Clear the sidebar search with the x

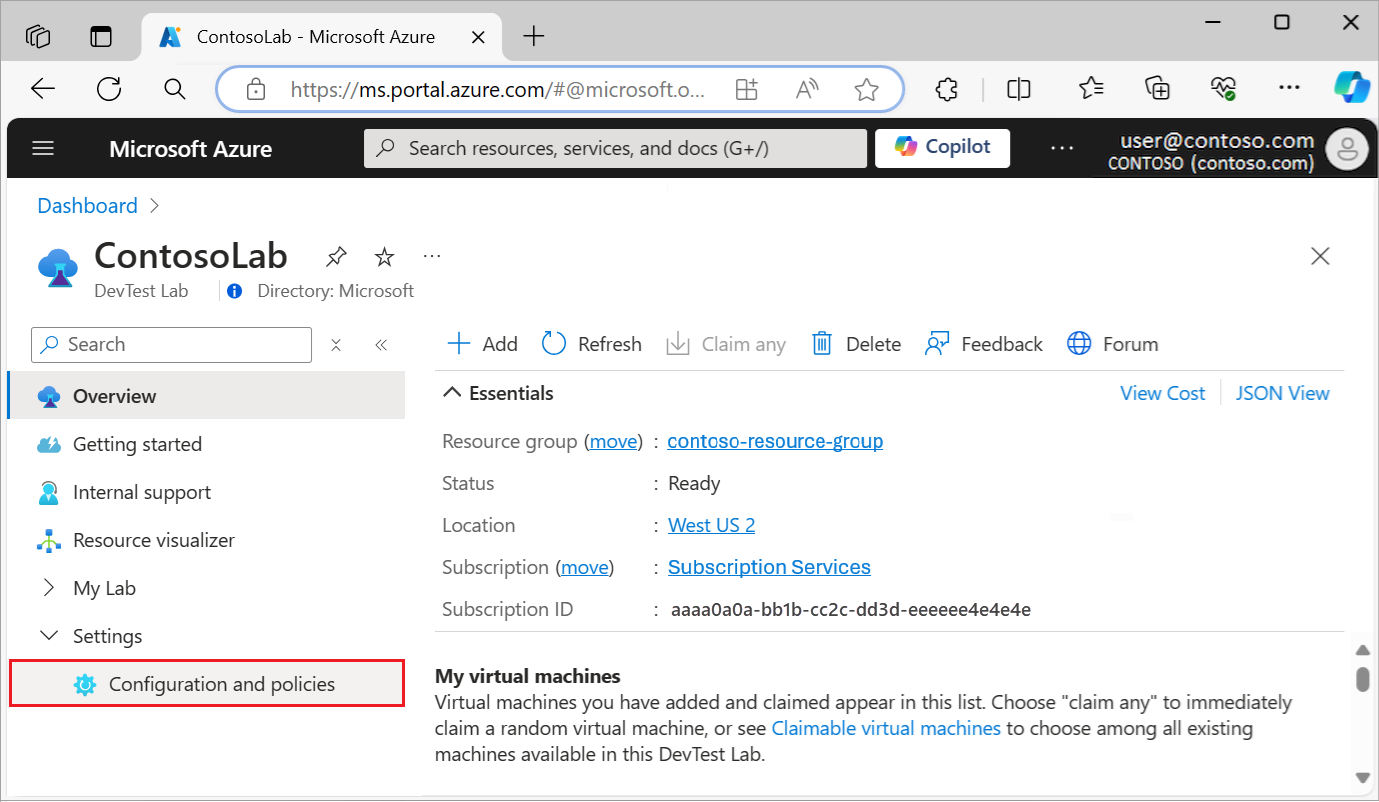click(x=336, y=344)
